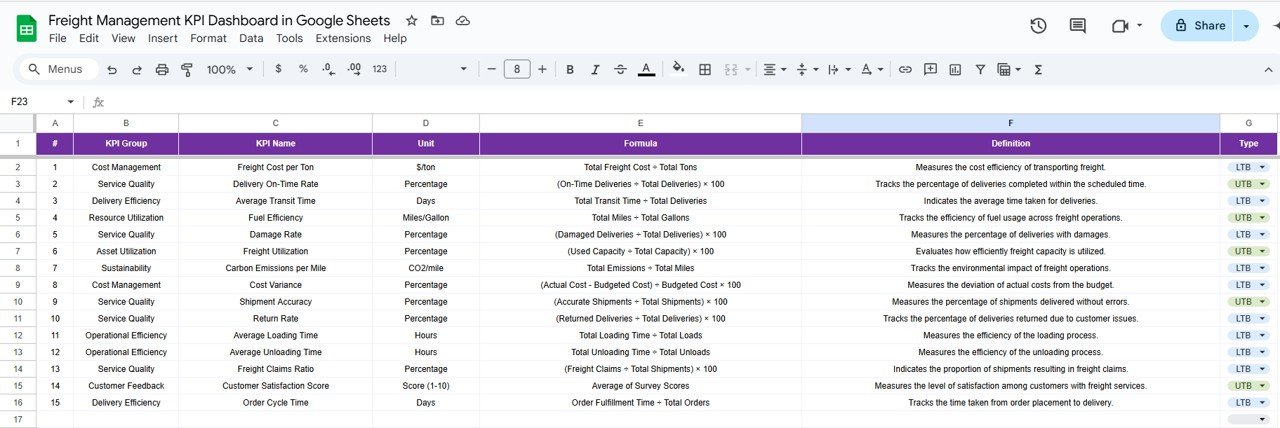Open horizontal align dropdown

coord(775,69)
